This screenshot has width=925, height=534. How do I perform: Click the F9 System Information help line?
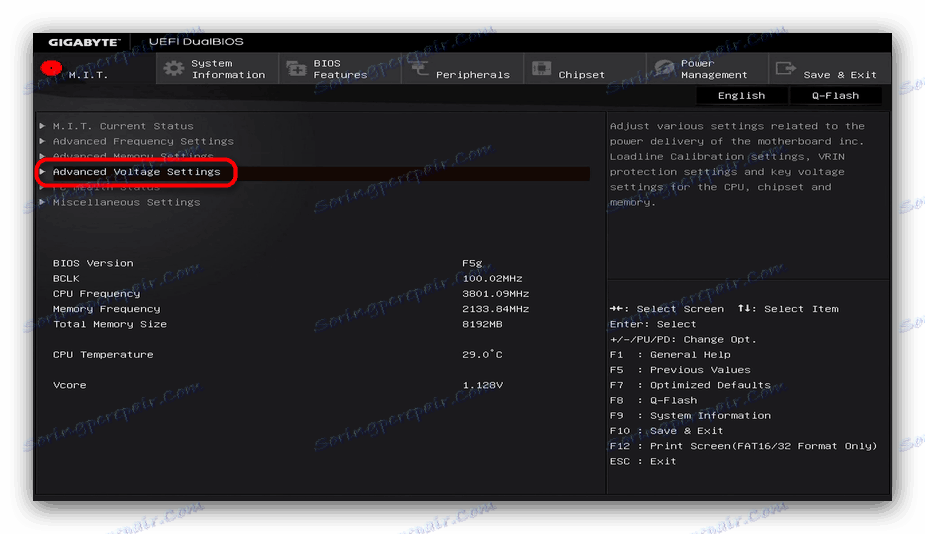coord(690,415)
